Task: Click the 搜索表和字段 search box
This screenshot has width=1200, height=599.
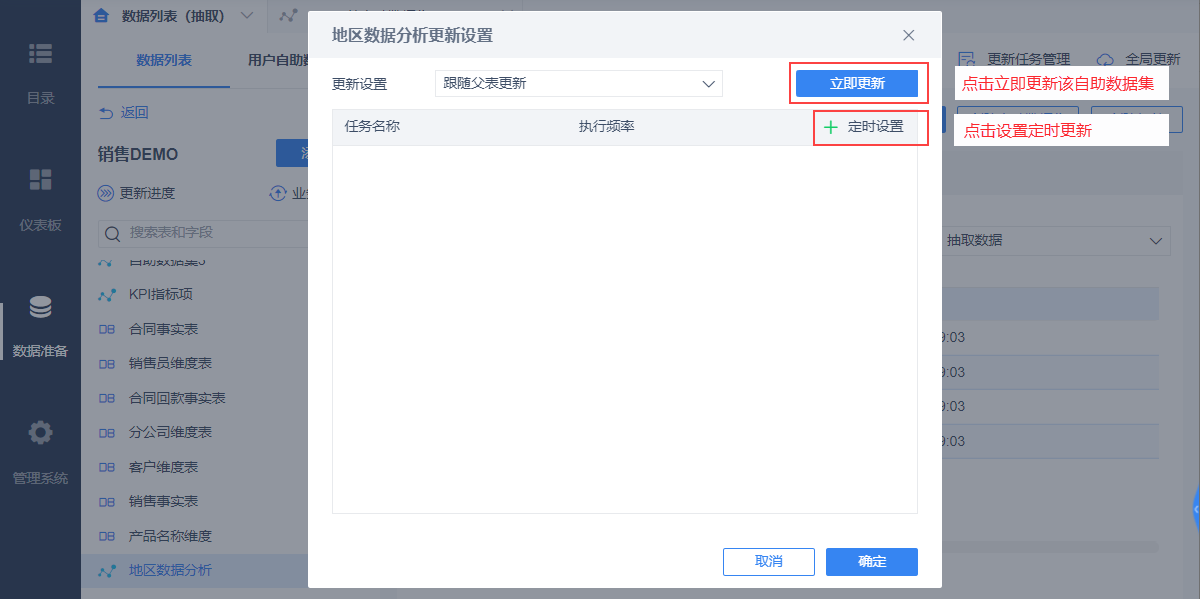Action: pos(203,233)
